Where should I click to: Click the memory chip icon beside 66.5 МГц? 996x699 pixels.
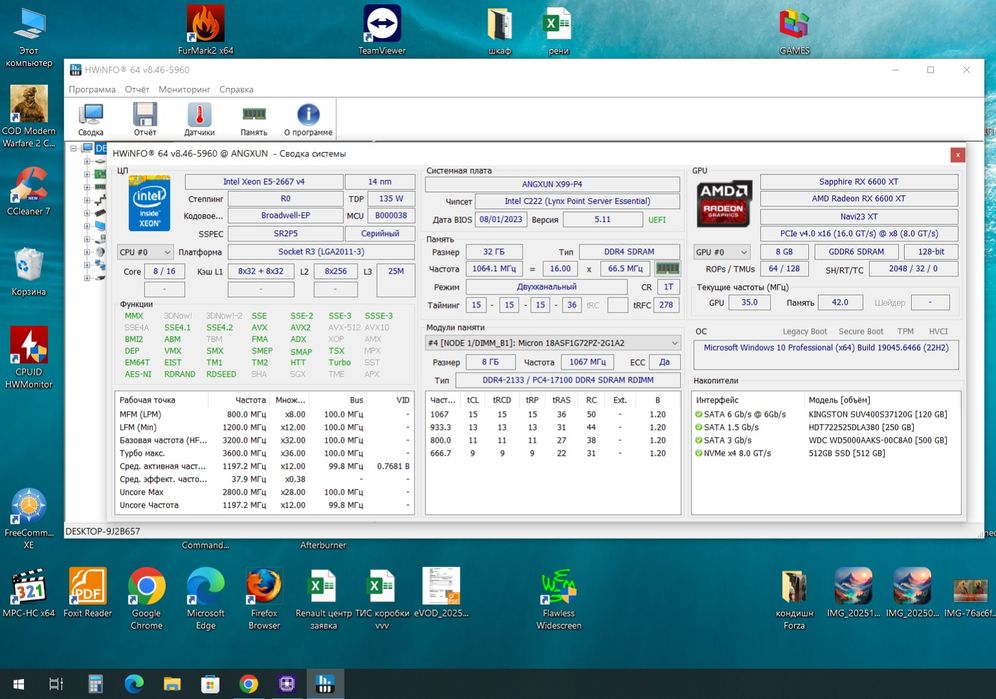pyautogui.click(x=668, y=269)
